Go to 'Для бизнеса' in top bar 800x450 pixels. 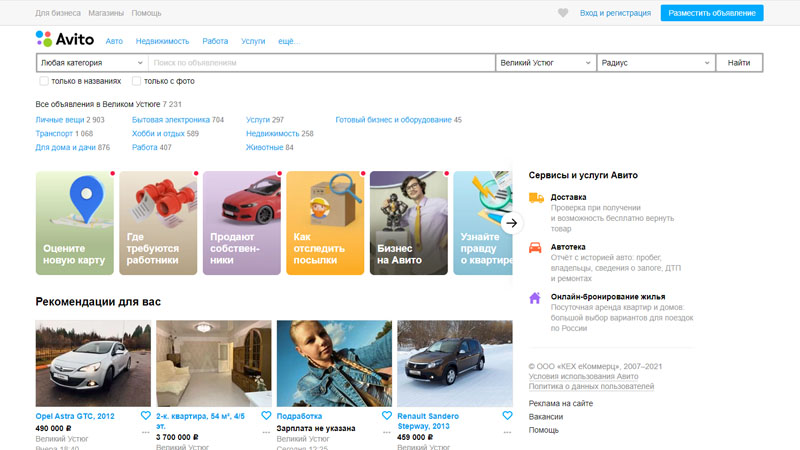58,13
